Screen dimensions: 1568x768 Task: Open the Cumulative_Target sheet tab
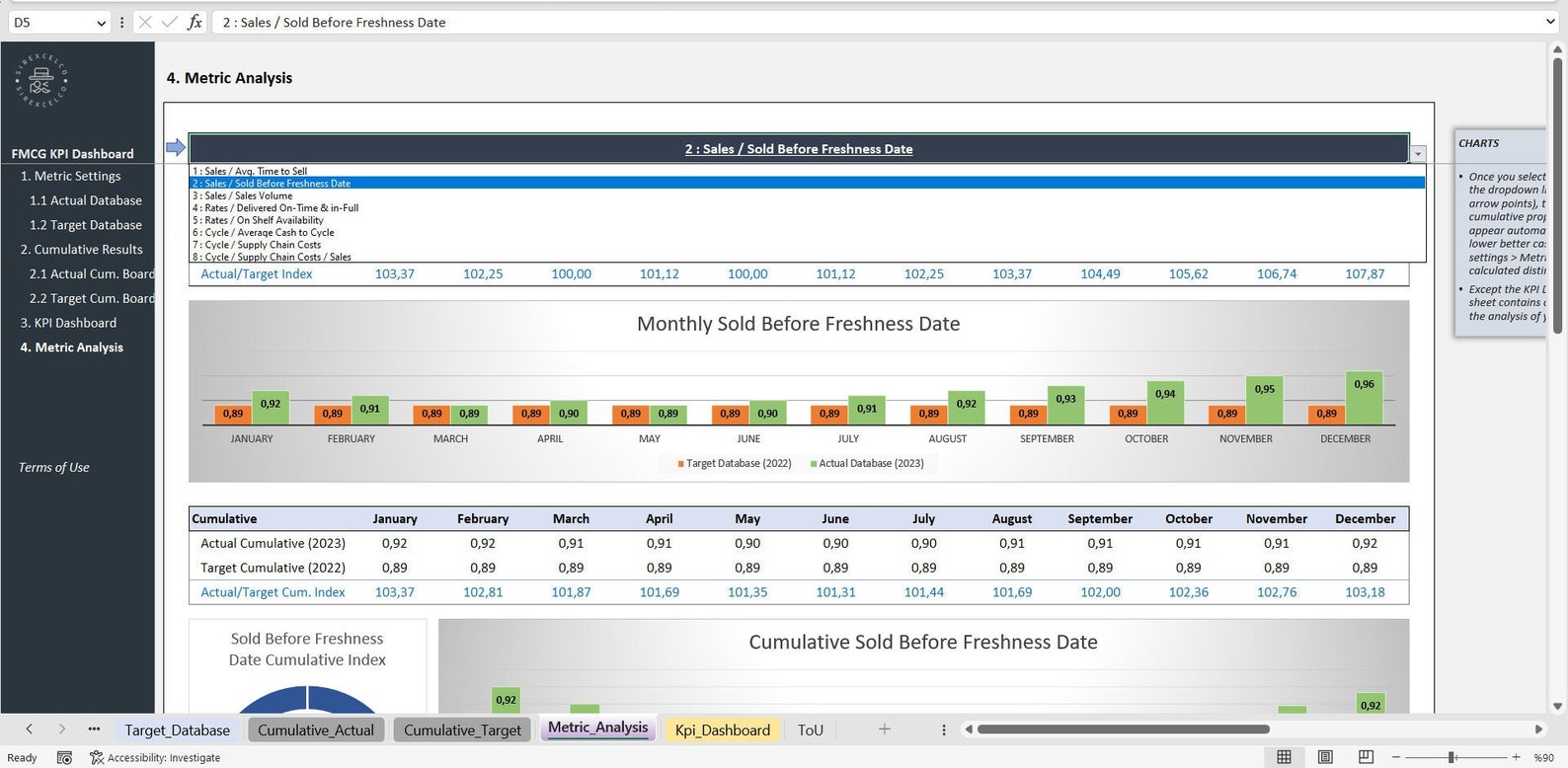pyautogui.click(x=462, y=730)
